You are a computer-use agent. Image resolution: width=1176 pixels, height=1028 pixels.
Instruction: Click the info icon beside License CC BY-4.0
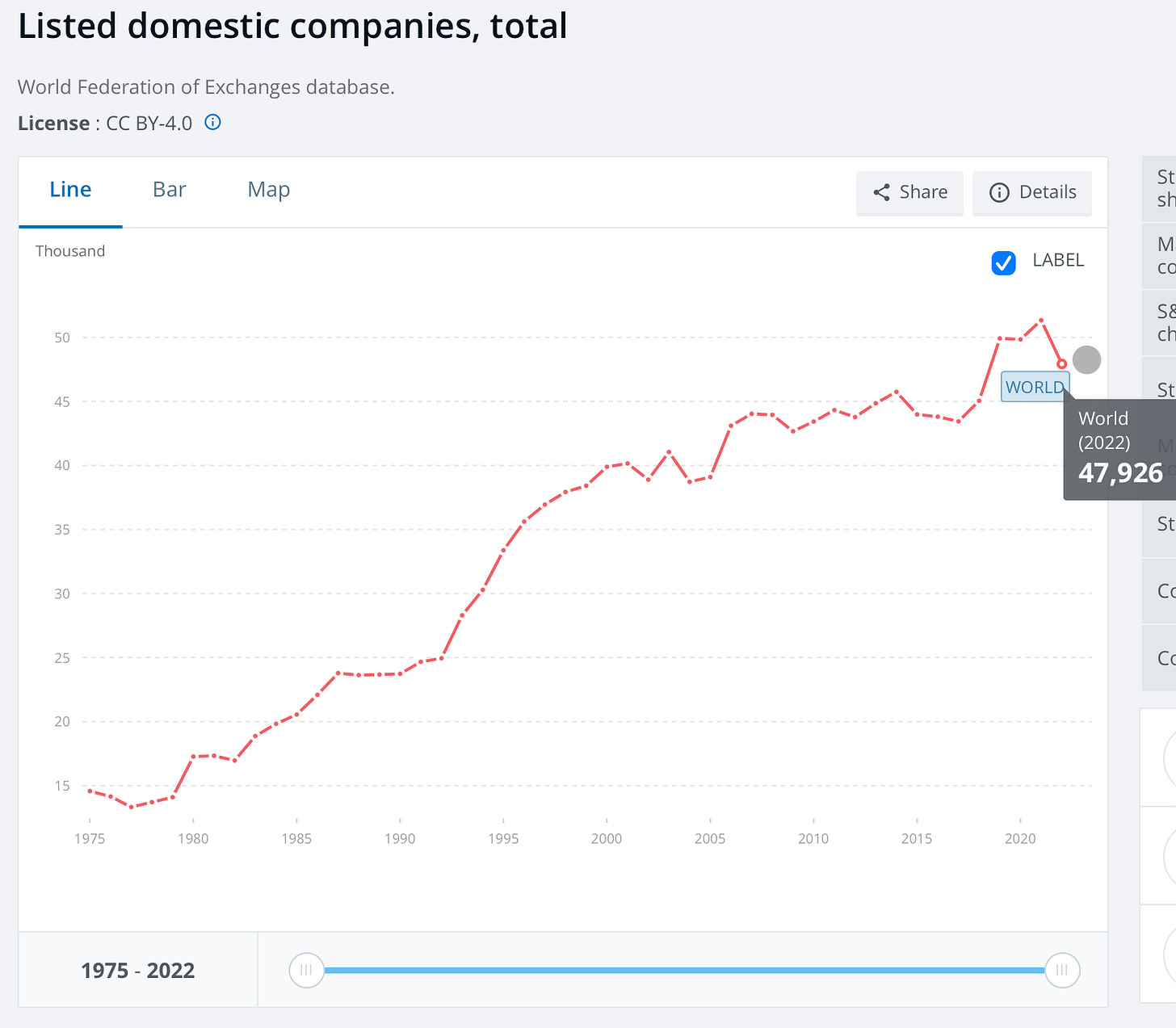(212, 123)
